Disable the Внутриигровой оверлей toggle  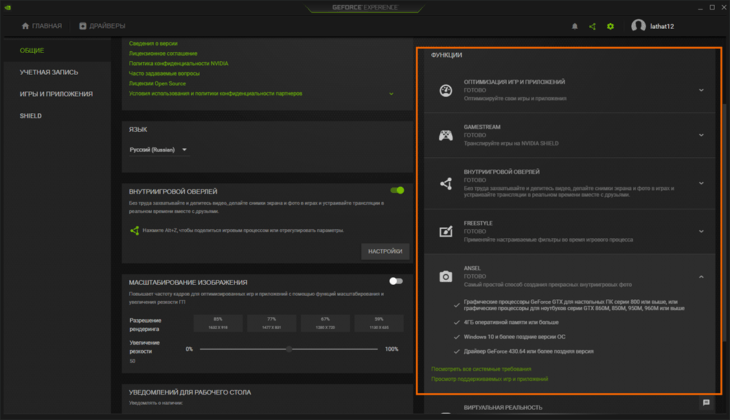[397, 190]
